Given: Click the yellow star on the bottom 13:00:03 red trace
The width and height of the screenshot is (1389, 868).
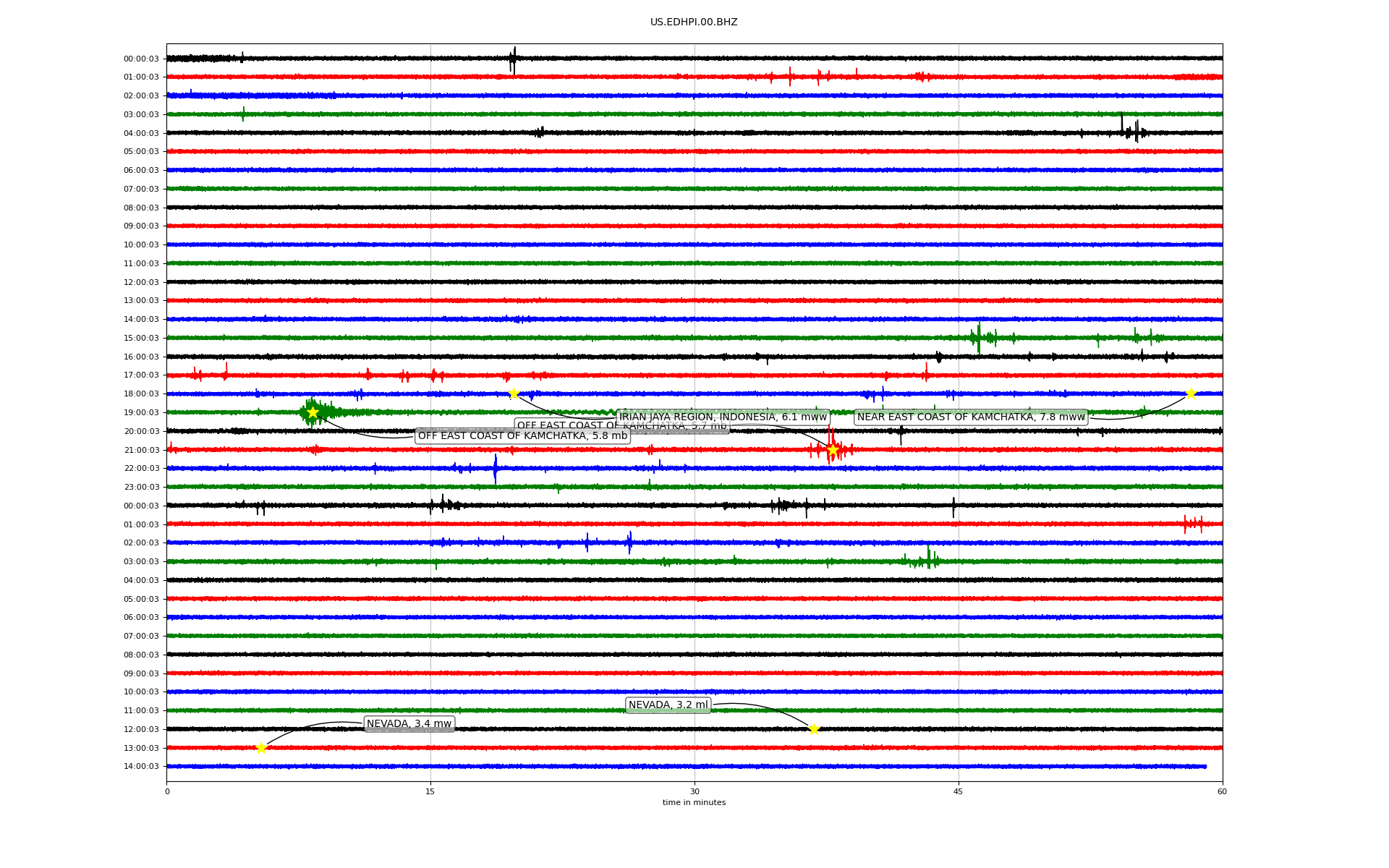Looking at the screenshot, I should [261, 748].
